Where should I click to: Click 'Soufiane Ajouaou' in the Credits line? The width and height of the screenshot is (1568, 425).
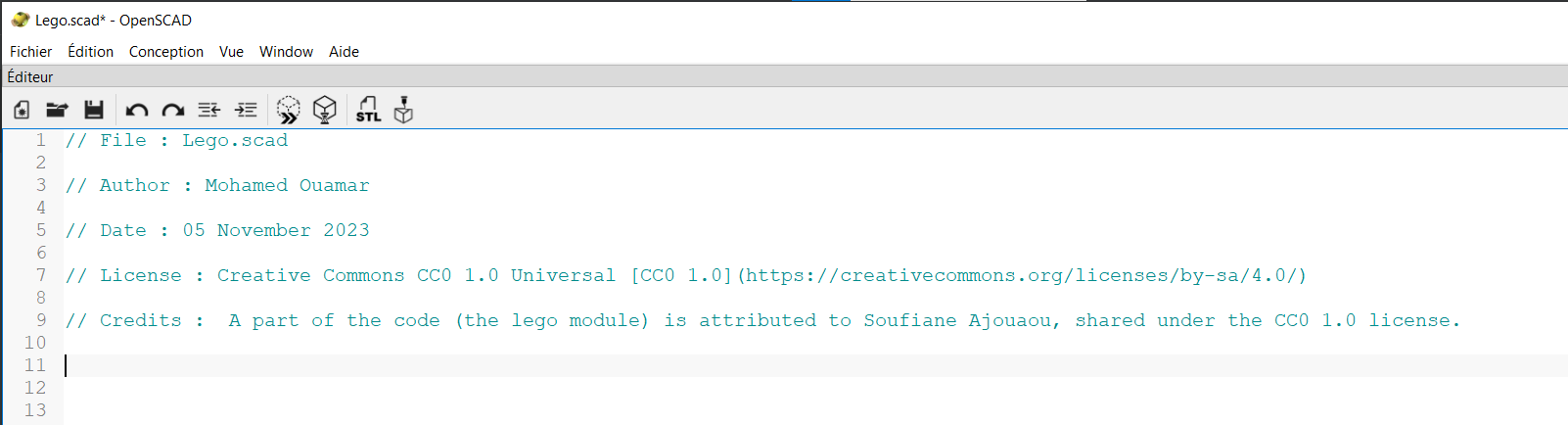[957, 320]
